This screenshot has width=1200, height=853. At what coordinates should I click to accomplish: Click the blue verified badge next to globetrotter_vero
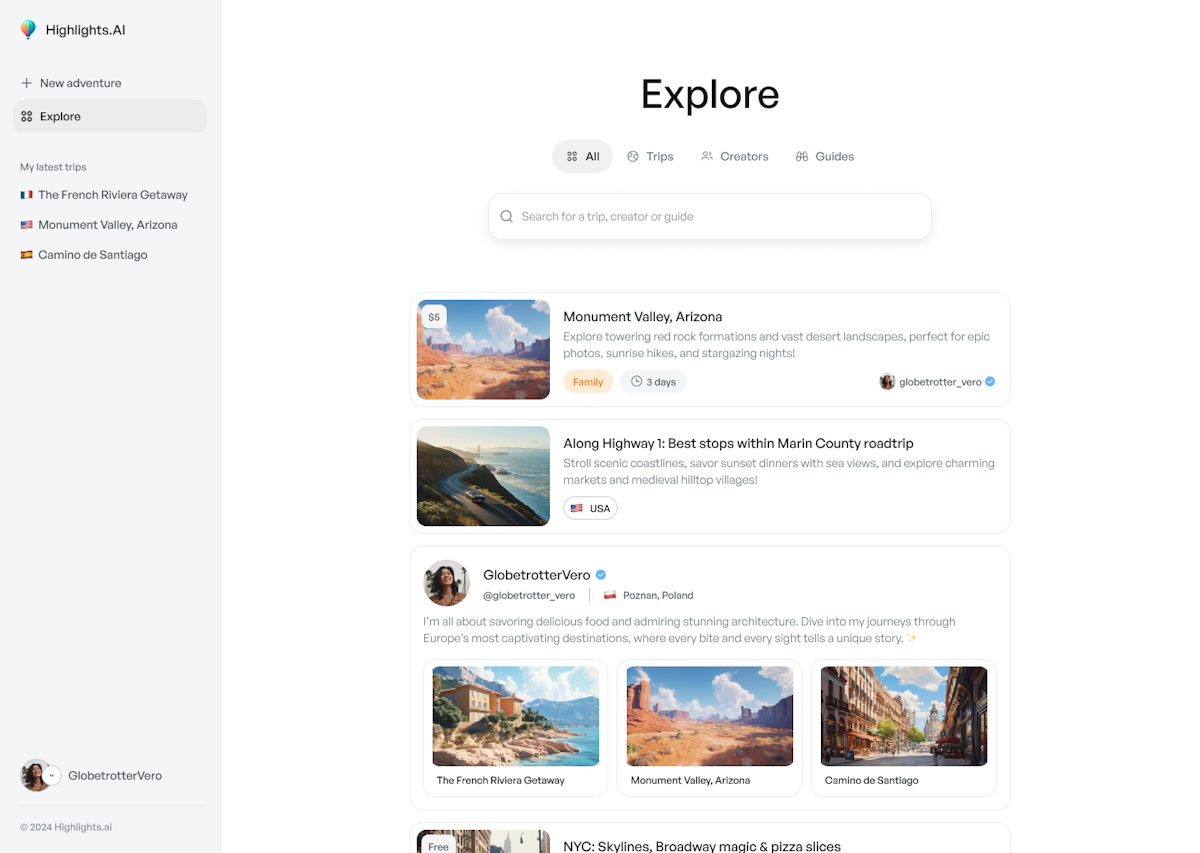[989, 381]
